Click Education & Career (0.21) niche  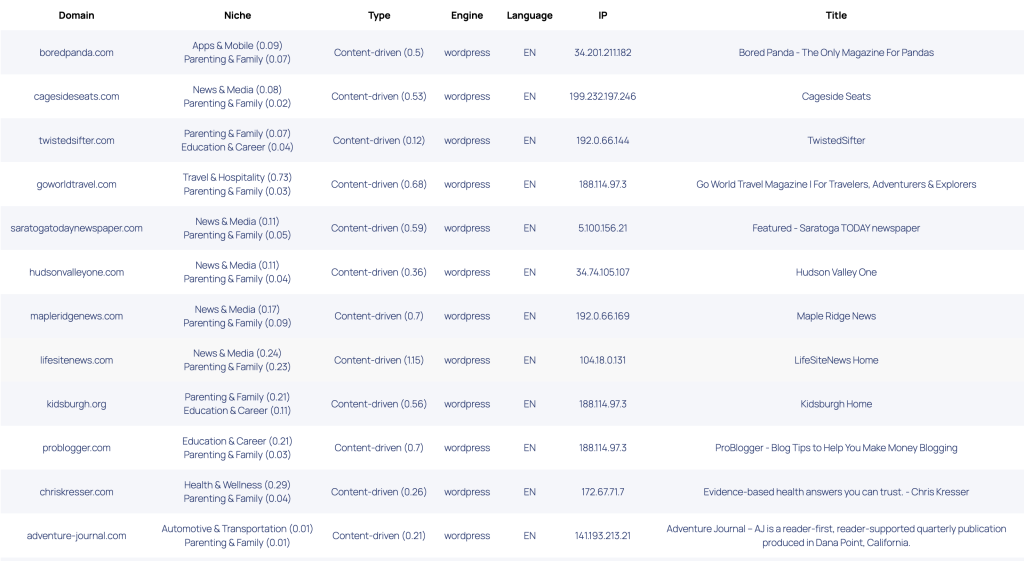[x=237, y=441]
